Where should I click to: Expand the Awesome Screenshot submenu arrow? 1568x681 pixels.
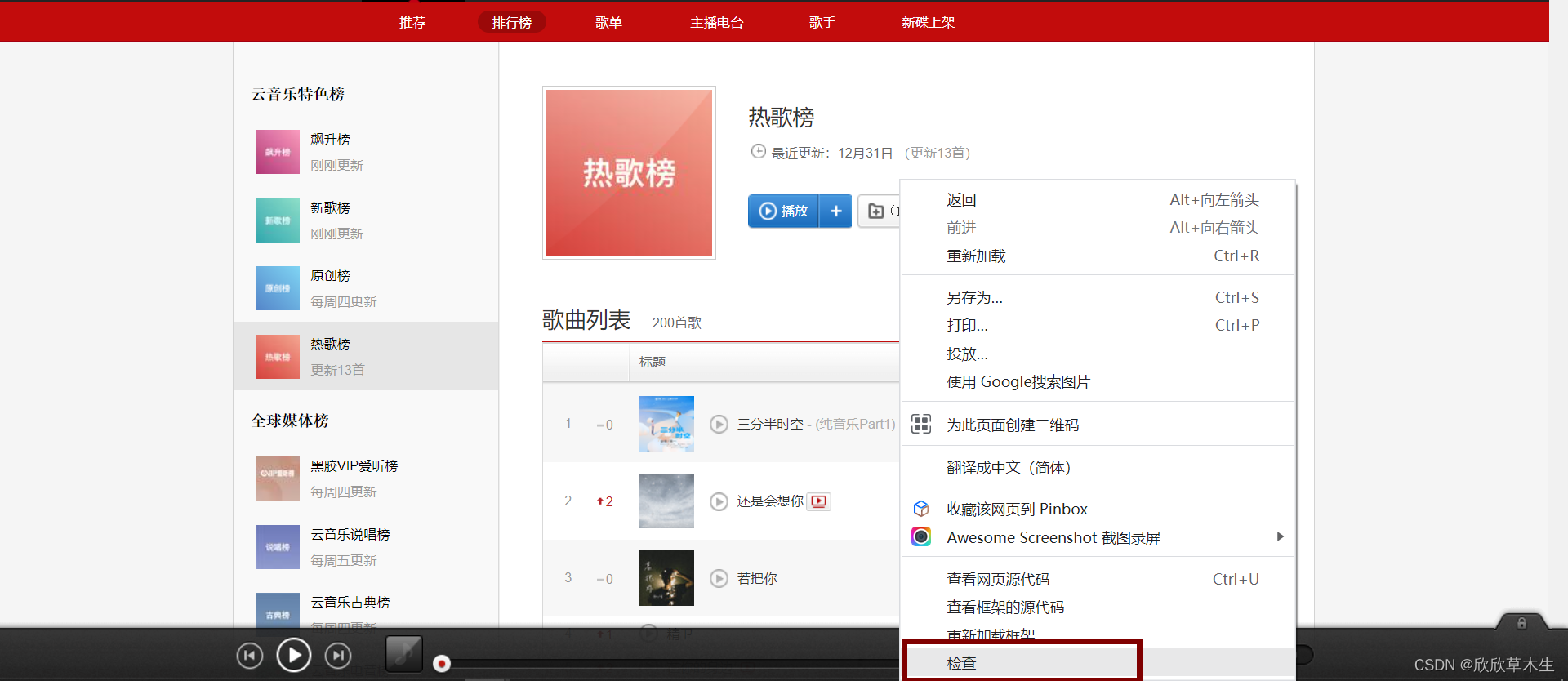click(1280, 536)
